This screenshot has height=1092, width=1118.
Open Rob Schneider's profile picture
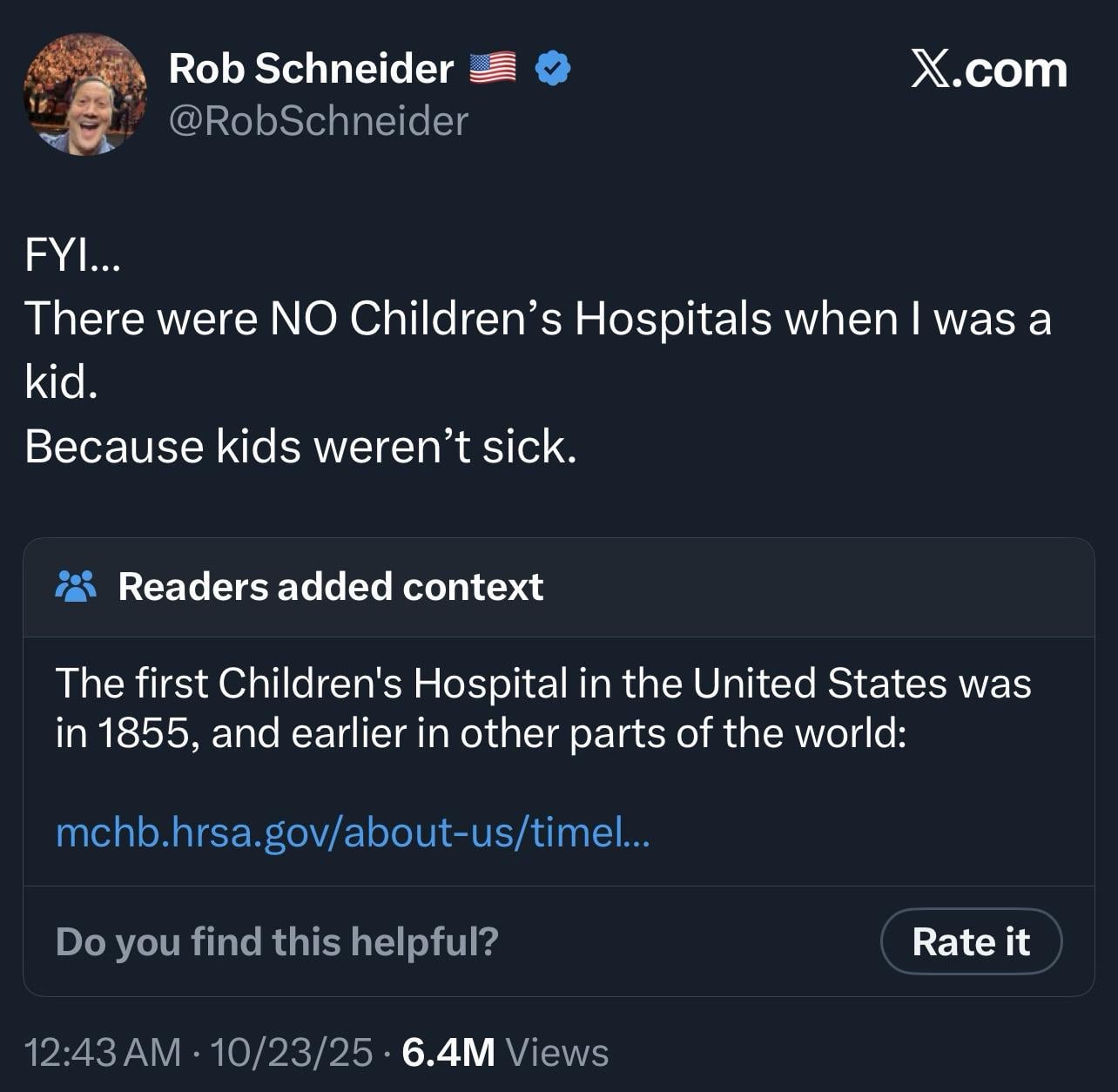pos(84,94)
